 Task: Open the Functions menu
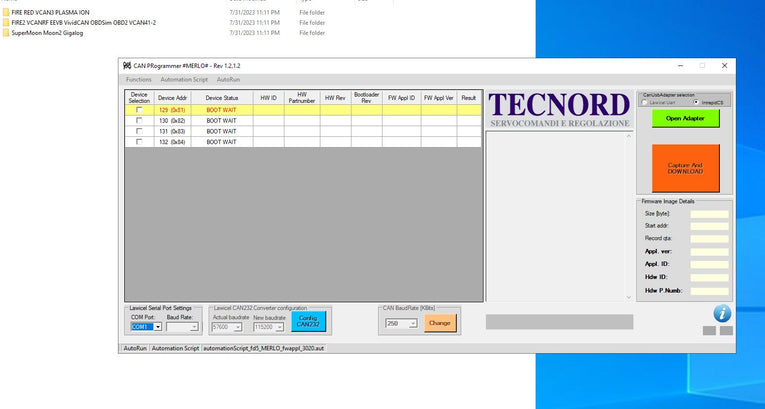click(139, 79)
